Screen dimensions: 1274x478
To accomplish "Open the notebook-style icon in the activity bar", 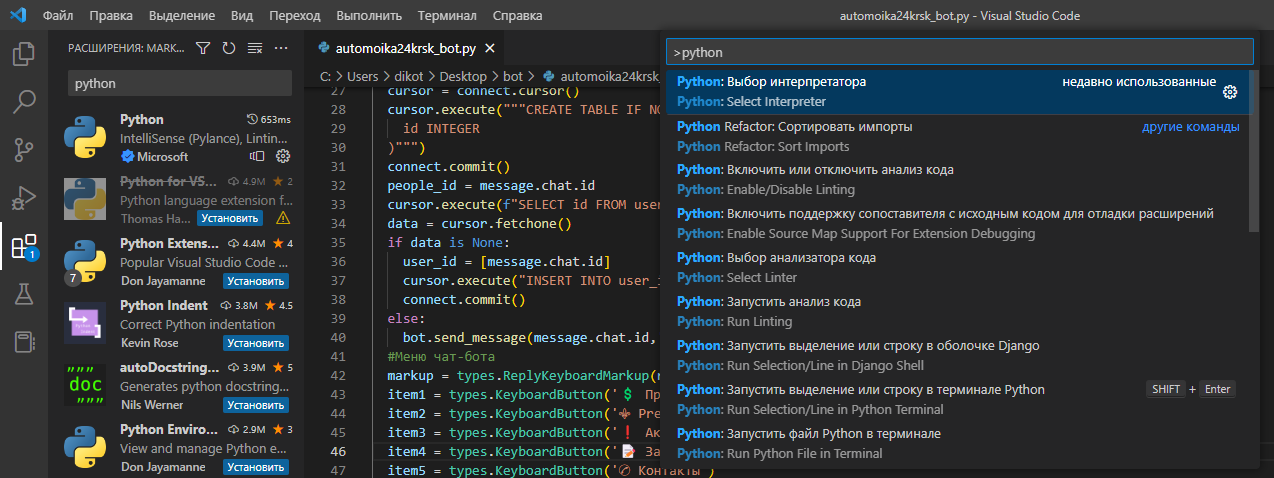I will (24, 343).
